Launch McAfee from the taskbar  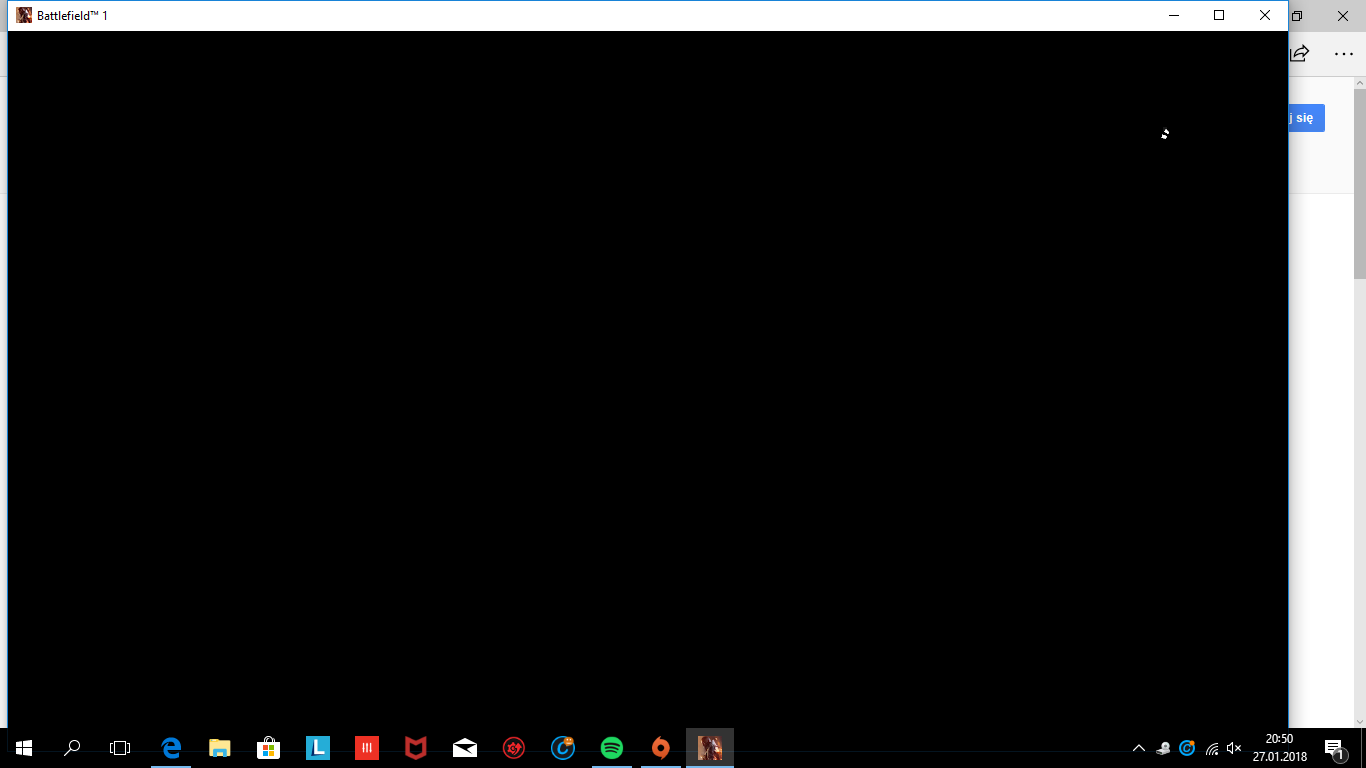pos(415,747)
